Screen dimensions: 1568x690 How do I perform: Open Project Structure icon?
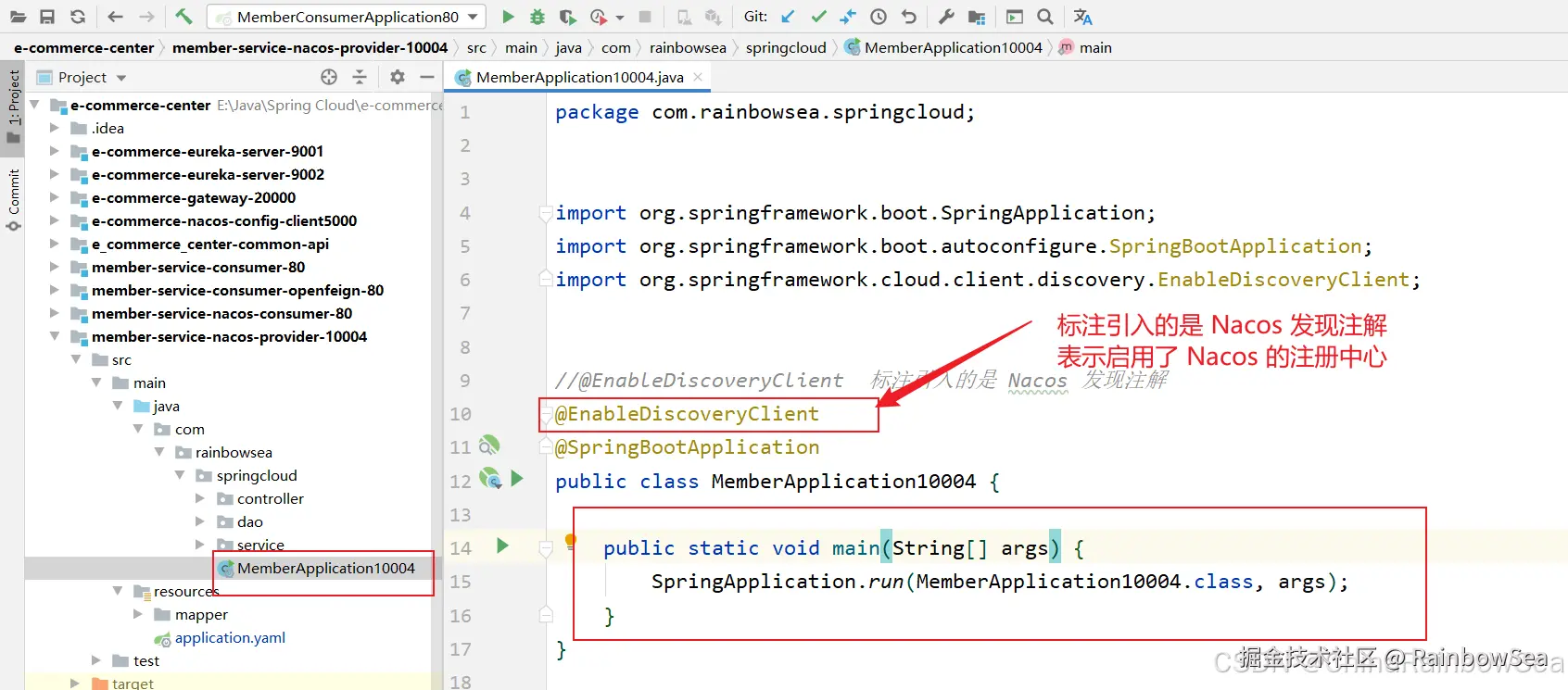coord(977,17)
